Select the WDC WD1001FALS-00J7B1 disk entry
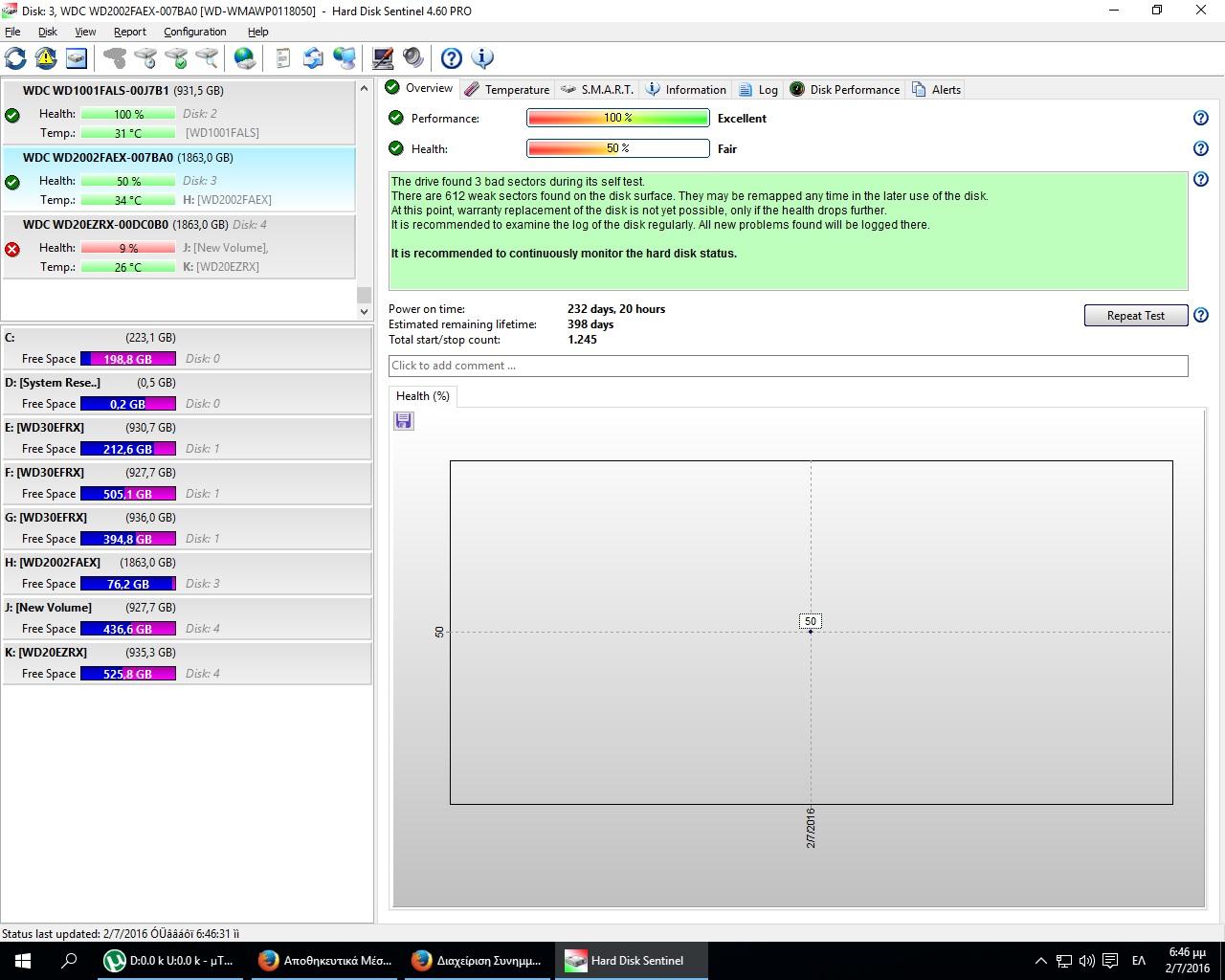This screenshot has width=1225, height=980. tap(178, 111)
